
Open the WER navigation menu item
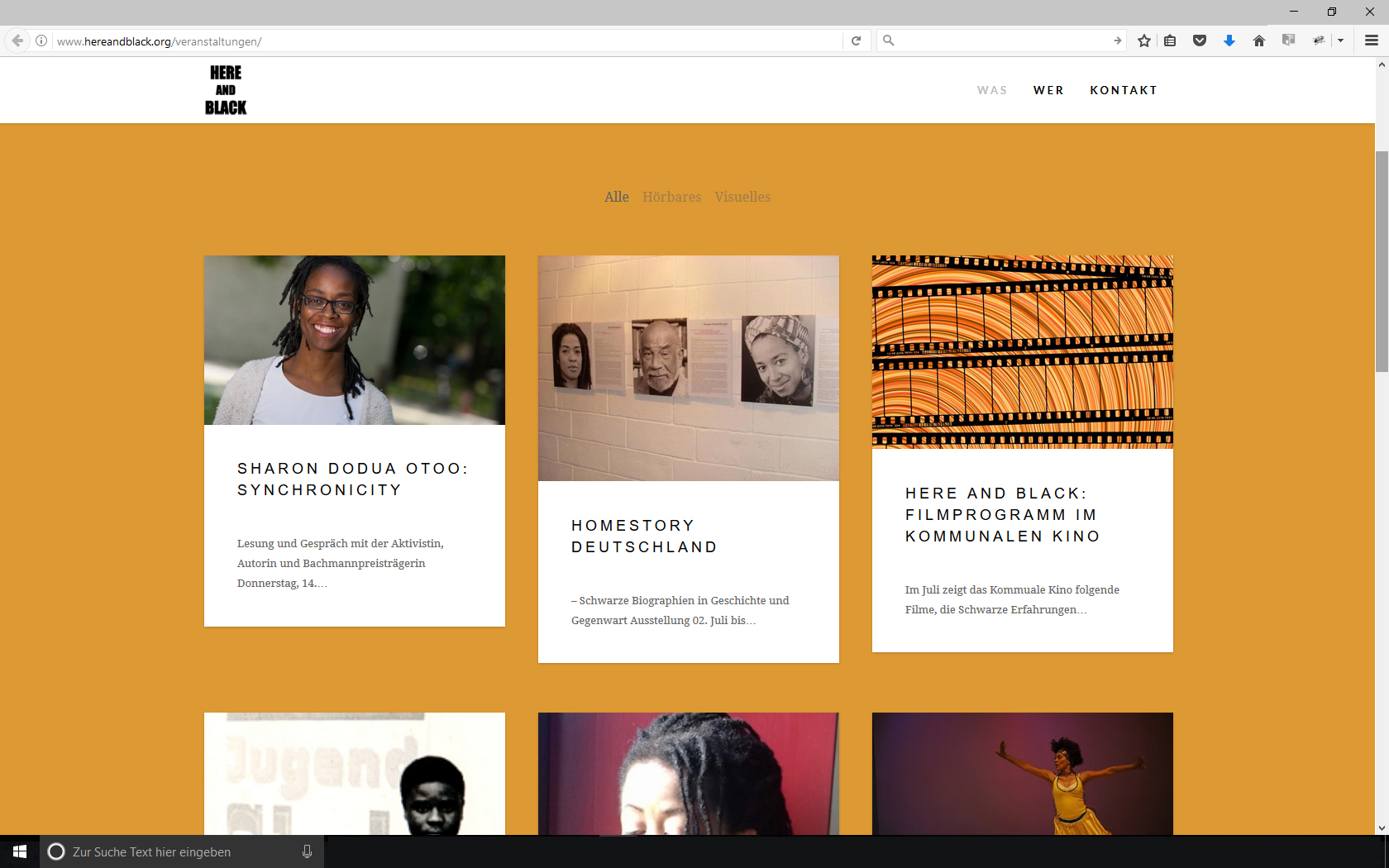click(x=1048, y=90)
